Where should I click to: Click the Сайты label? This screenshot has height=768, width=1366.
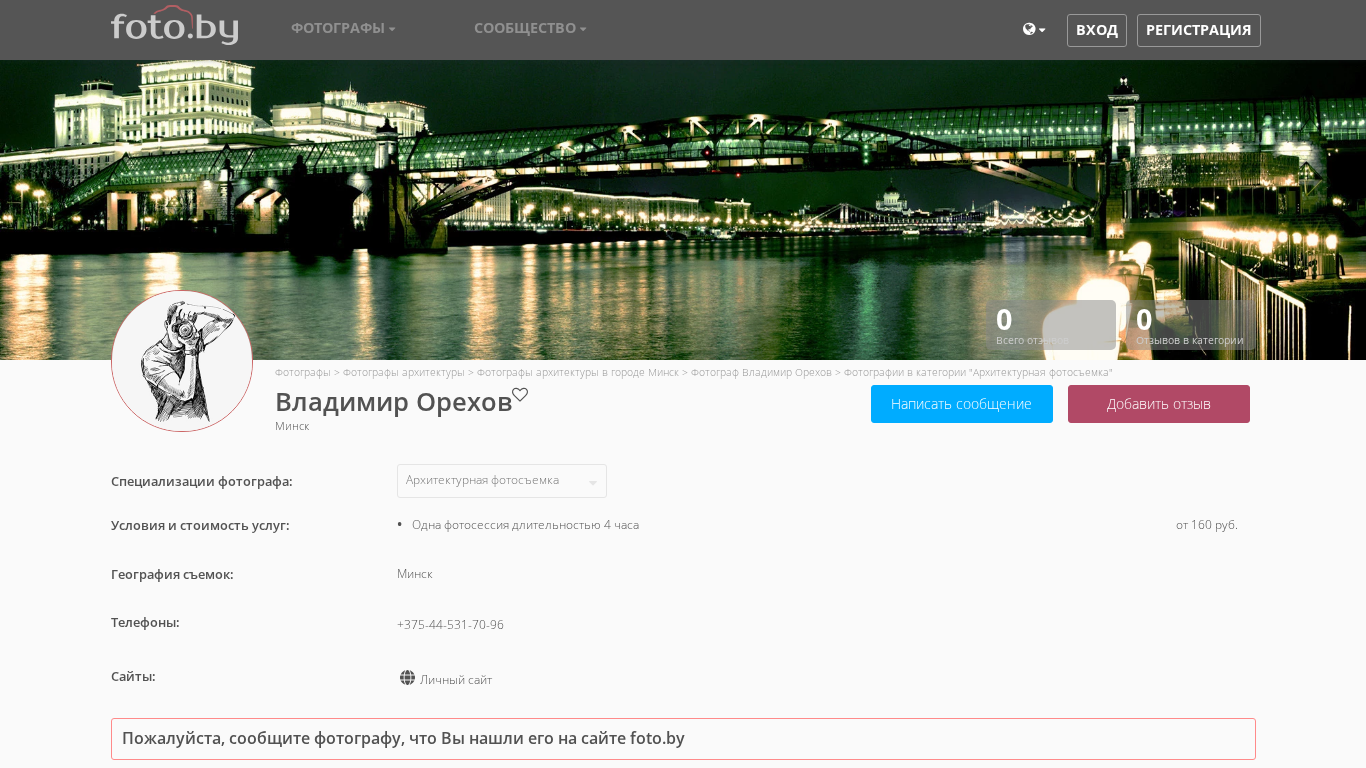tap(133, 676)
